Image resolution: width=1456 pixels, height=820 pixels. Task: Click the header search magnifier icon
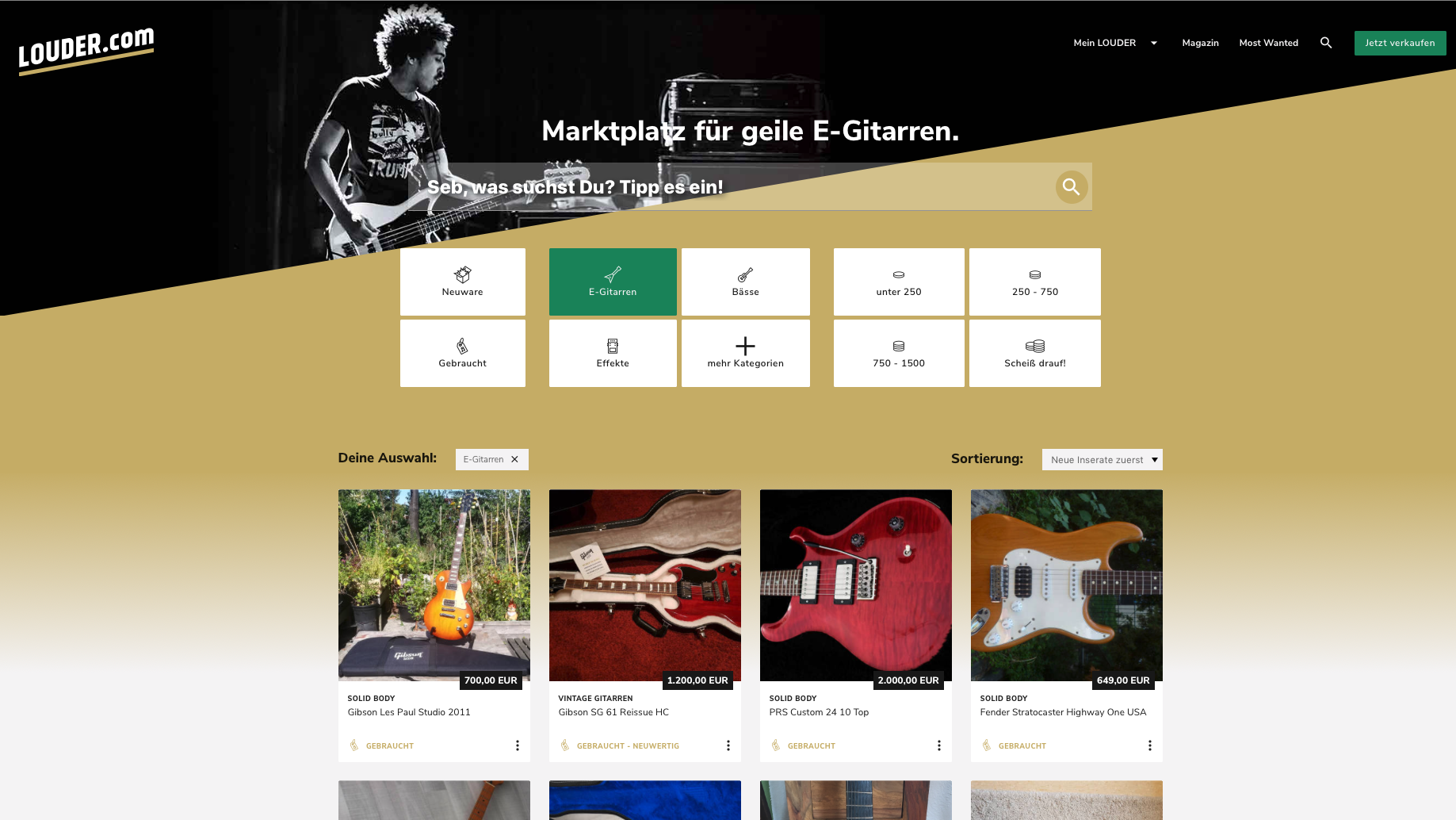(x=1326, y=43)
